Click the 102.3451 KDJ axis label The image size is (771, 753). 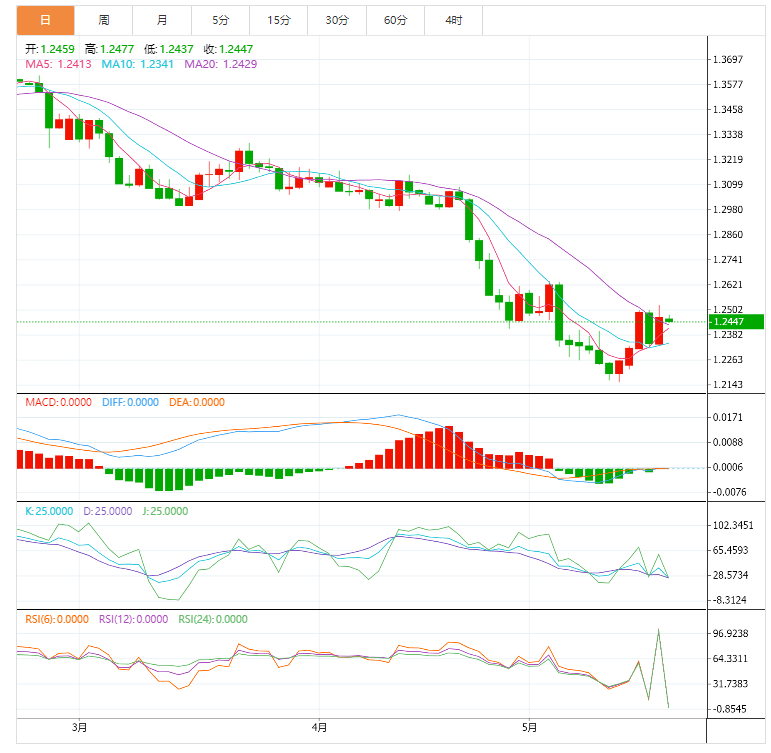[x=733, y=525]
